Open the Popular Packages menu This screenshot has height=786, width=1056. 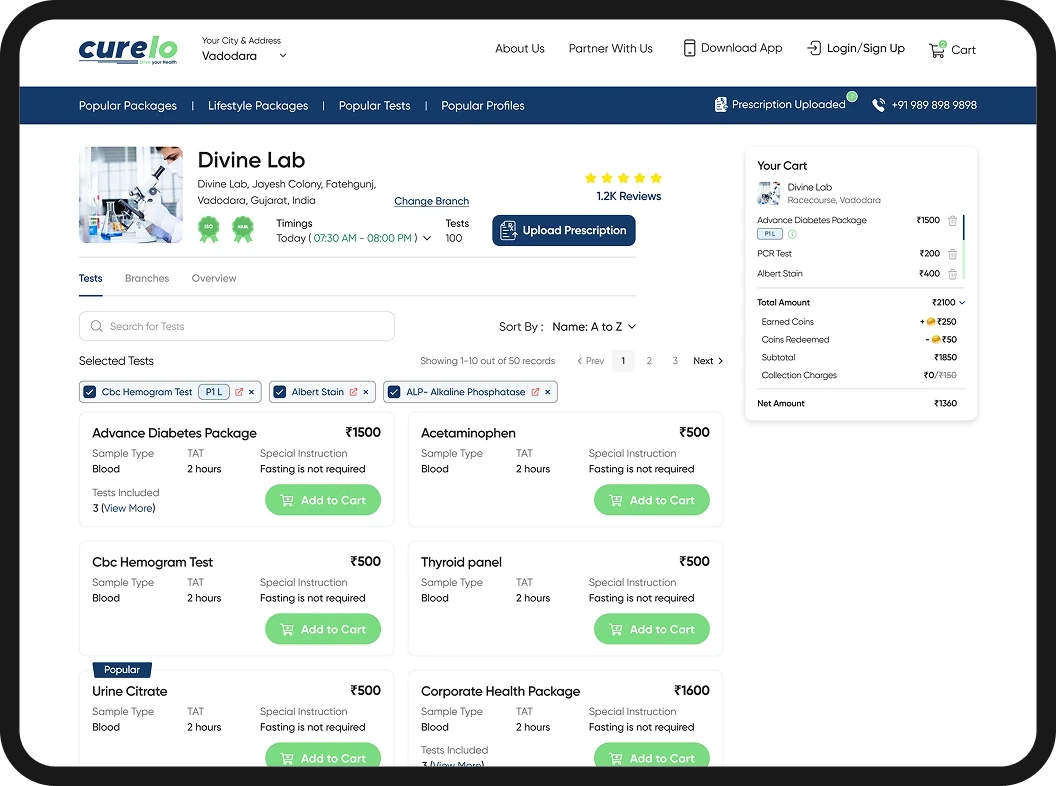click(128, 105)
